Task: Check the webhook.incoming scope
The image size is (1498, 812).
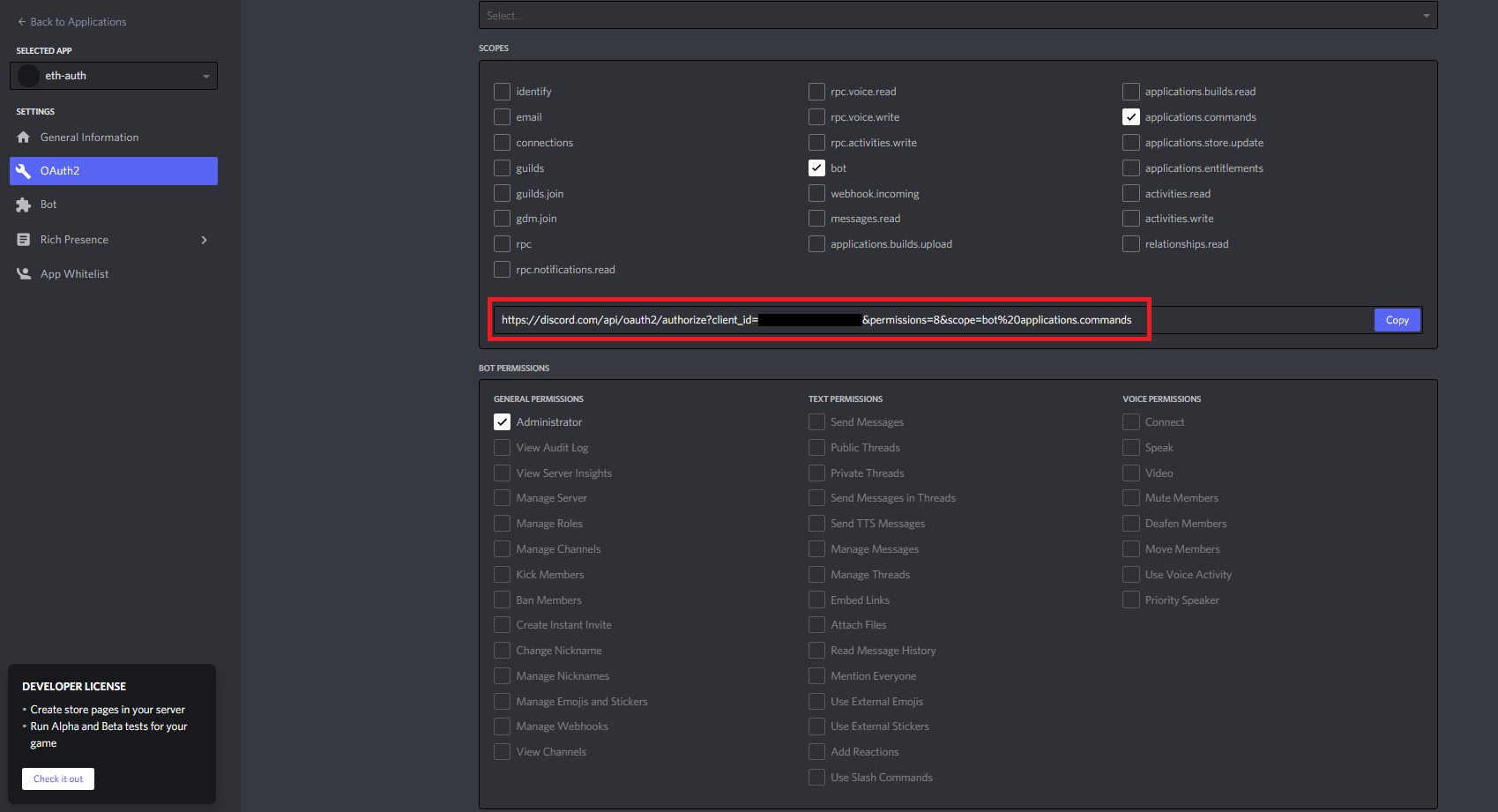Action: click(x=816, y=193)
